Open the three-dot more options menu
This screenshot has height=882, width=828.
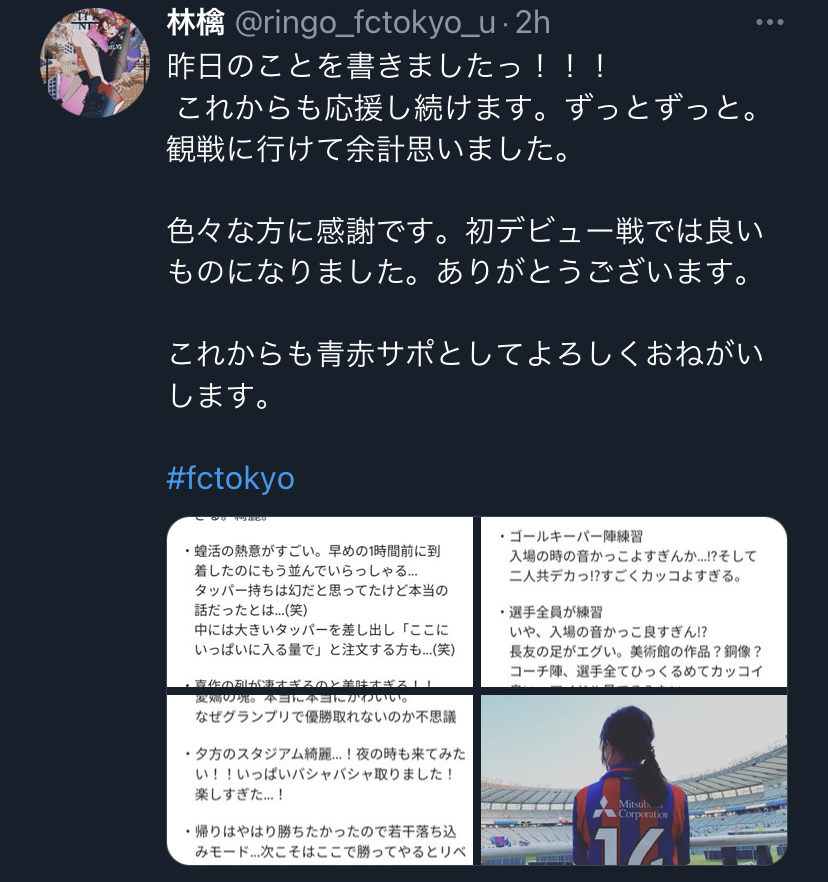pyautogui.click(x=770, y=22)
